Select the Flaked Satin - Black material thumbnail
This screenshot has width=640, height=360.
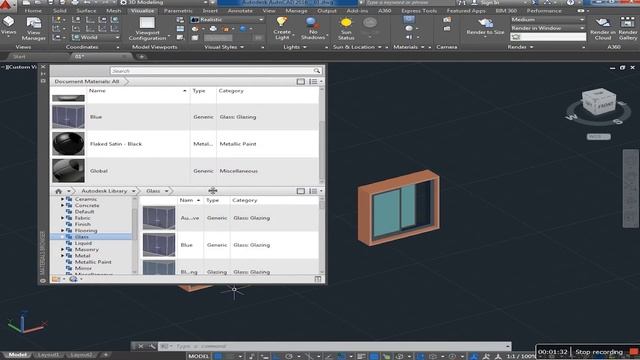[x=68, y=143]
